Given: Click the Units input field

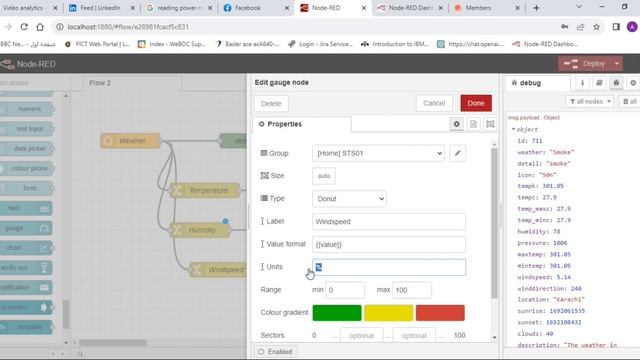Looking at the screenshot, I should tap(389, 267).
